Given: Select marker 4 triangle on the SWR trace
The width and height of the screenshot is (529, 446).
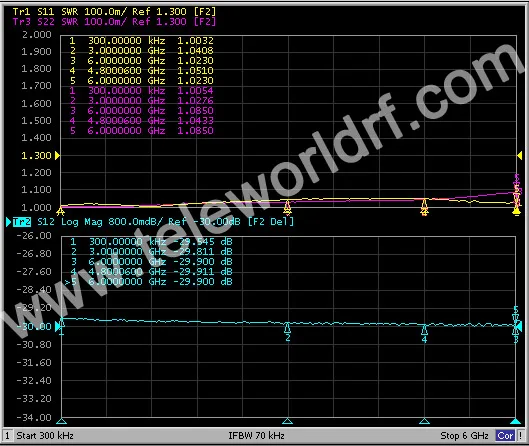Looking at the screenshot, I should click(x=424, y=207).
